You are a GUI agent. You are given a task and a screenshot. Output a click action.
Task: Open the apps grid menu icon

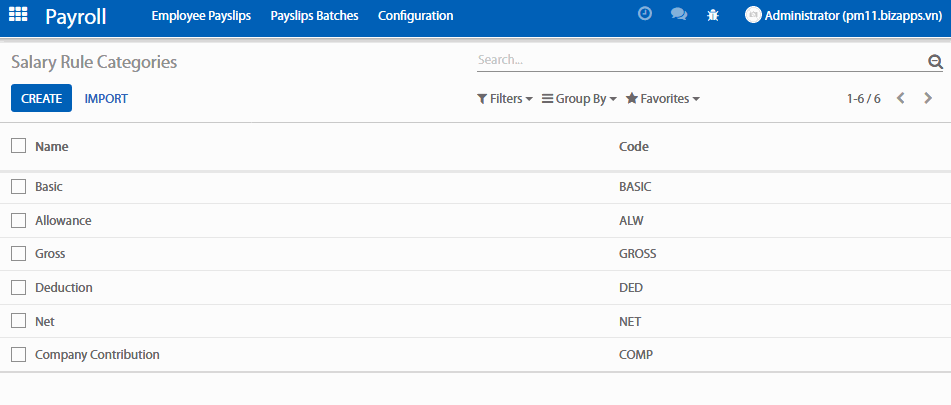tap(18, 15)
